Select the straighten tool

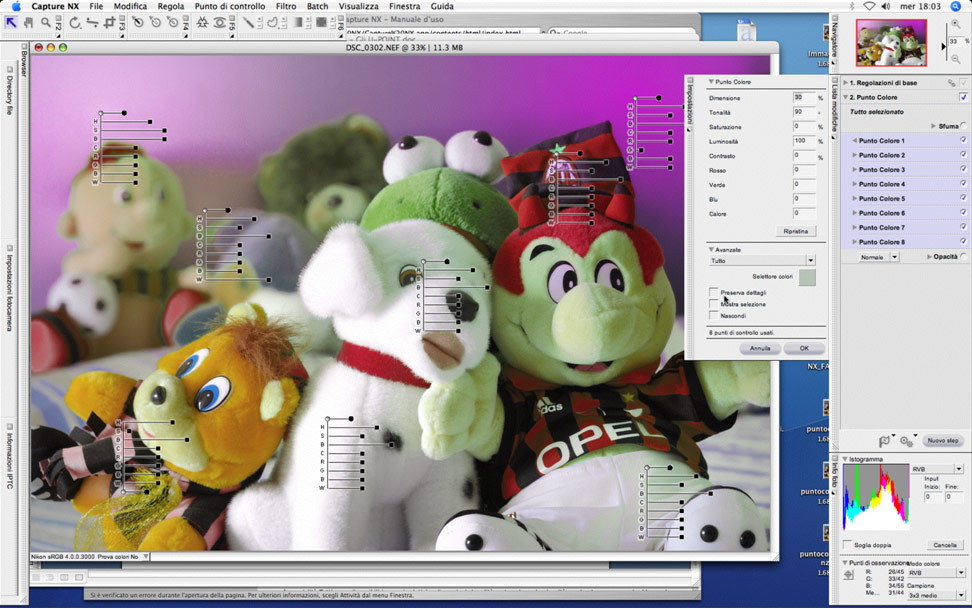pos(92,23)
